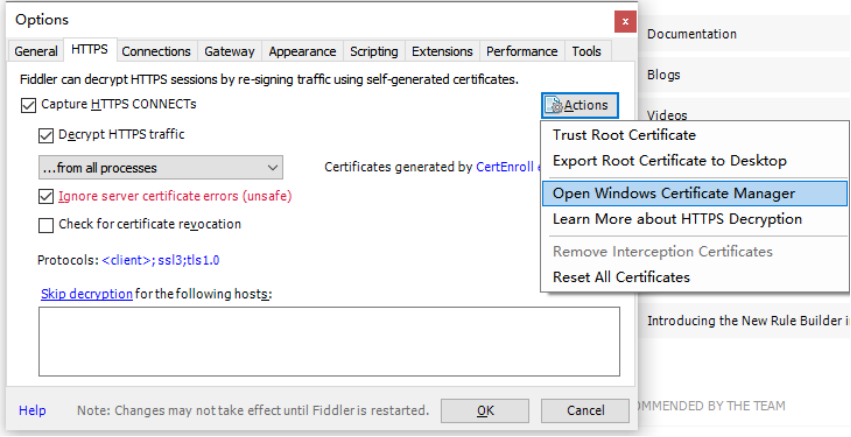Screen dimensions: 851x437
Task: Open Windows Certificate Manager menu entry
Action: (x=695, y=193)
